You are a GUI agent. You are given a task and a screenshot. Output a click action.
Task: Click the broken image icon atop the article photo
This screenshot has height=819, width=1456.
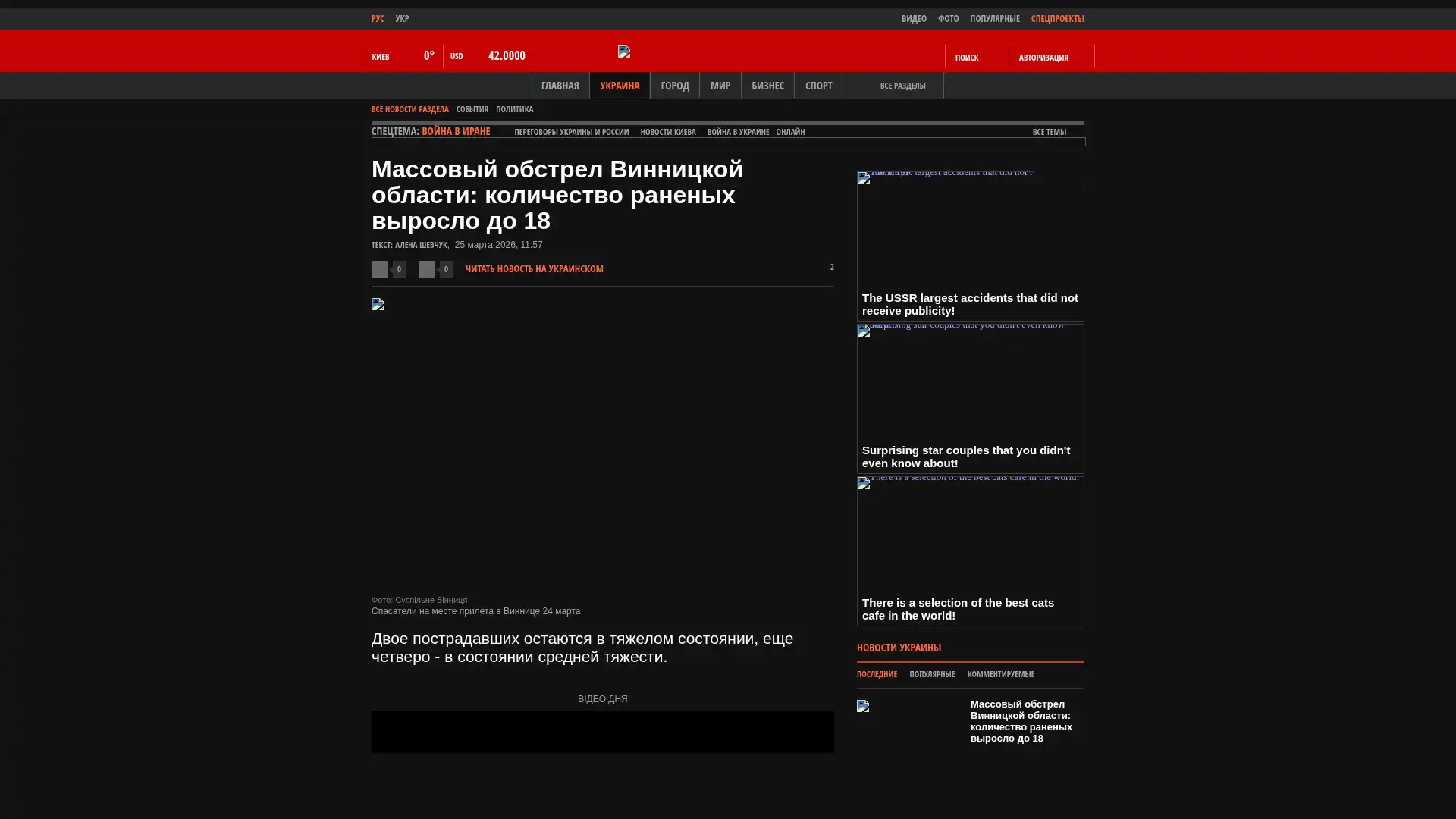pyautogui.click(x=378, y=304)
